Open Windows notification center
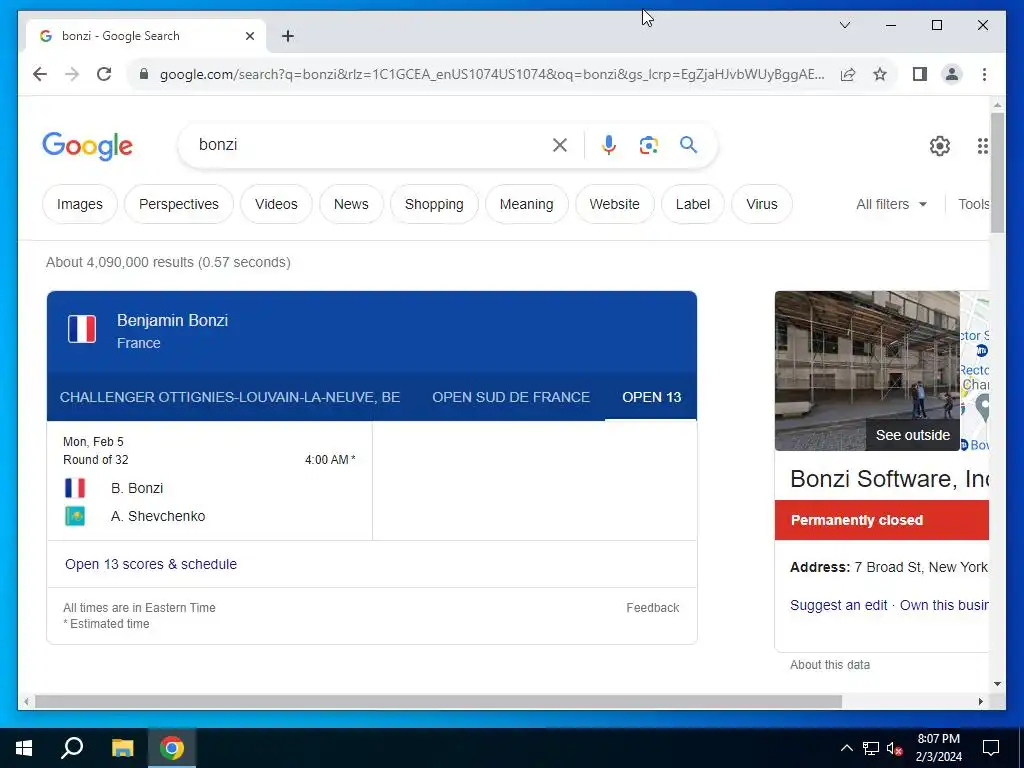 (991, 748)
